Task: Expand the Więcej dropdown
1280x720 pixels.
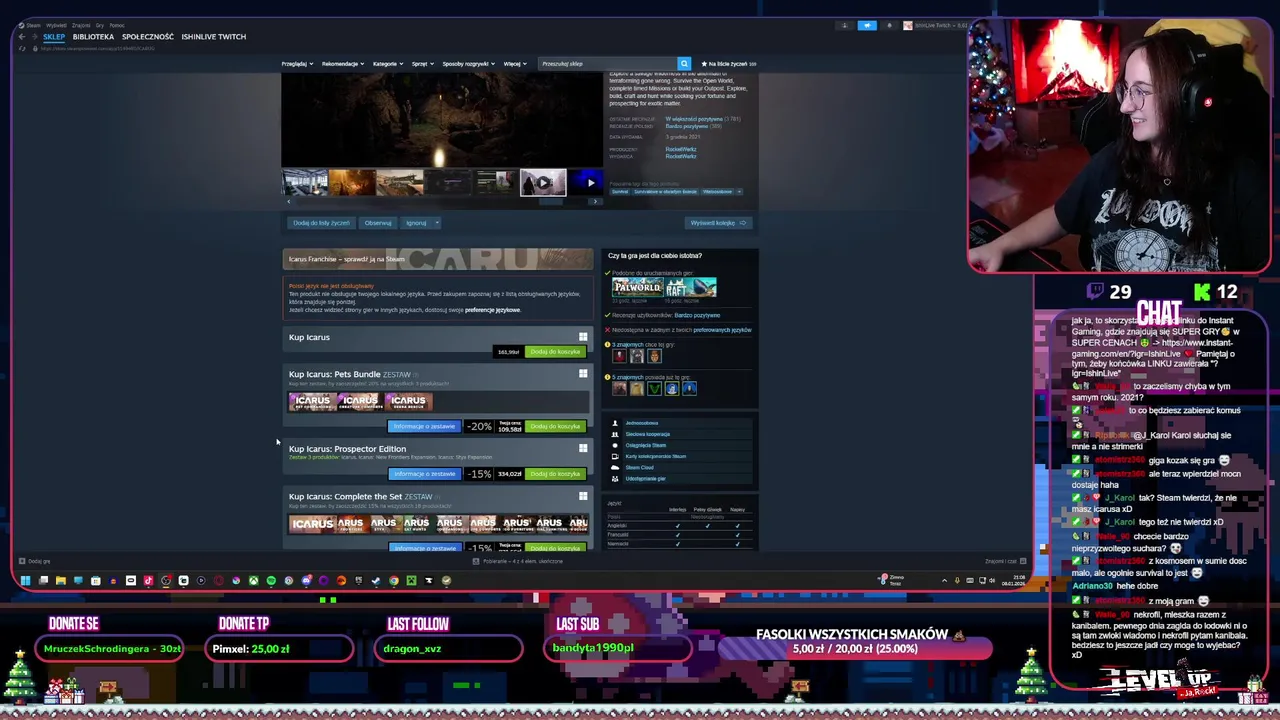Action: 514,63
